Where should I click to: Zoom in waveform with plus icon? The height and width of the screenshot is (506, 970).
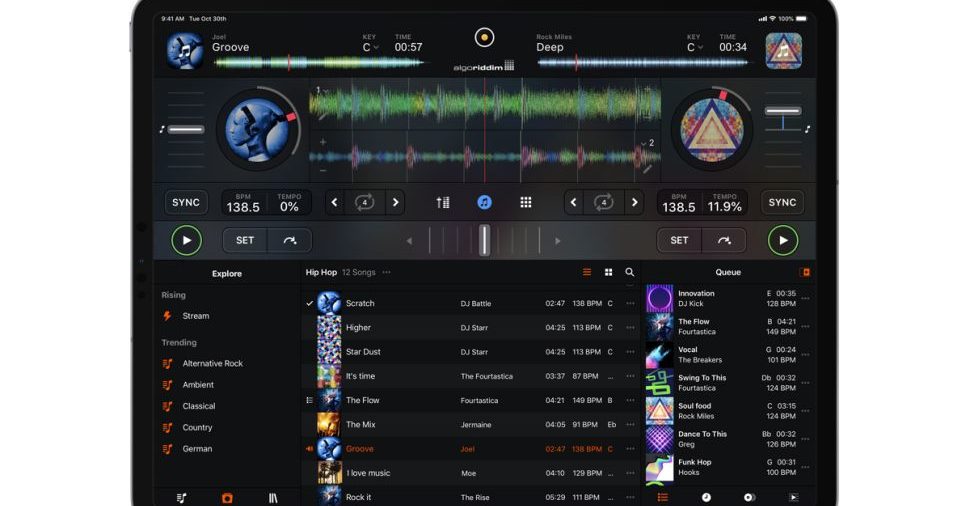(x=322, y=142)
